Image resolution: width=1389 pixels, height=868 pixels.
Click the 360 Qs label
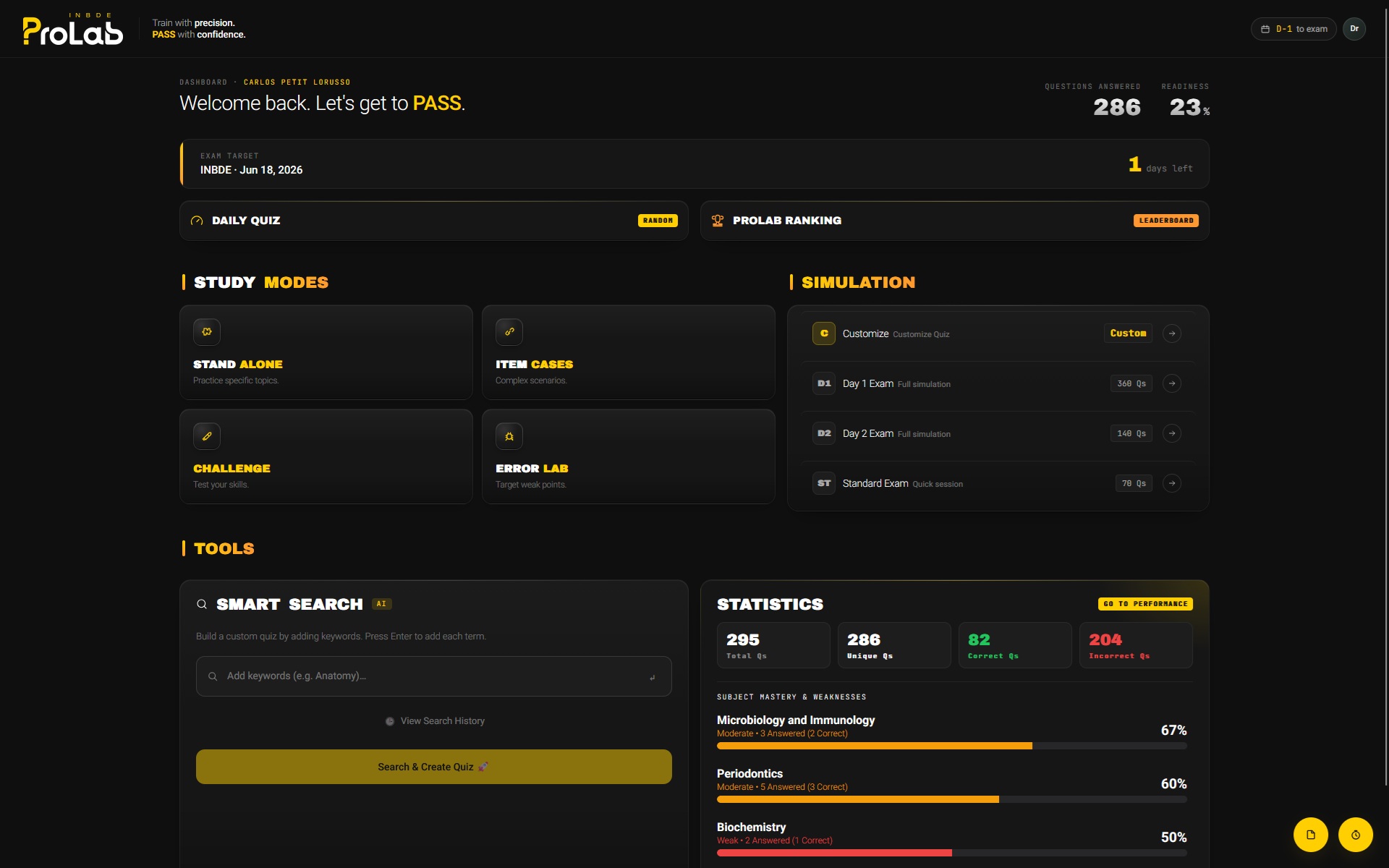tap(1131, 383)
